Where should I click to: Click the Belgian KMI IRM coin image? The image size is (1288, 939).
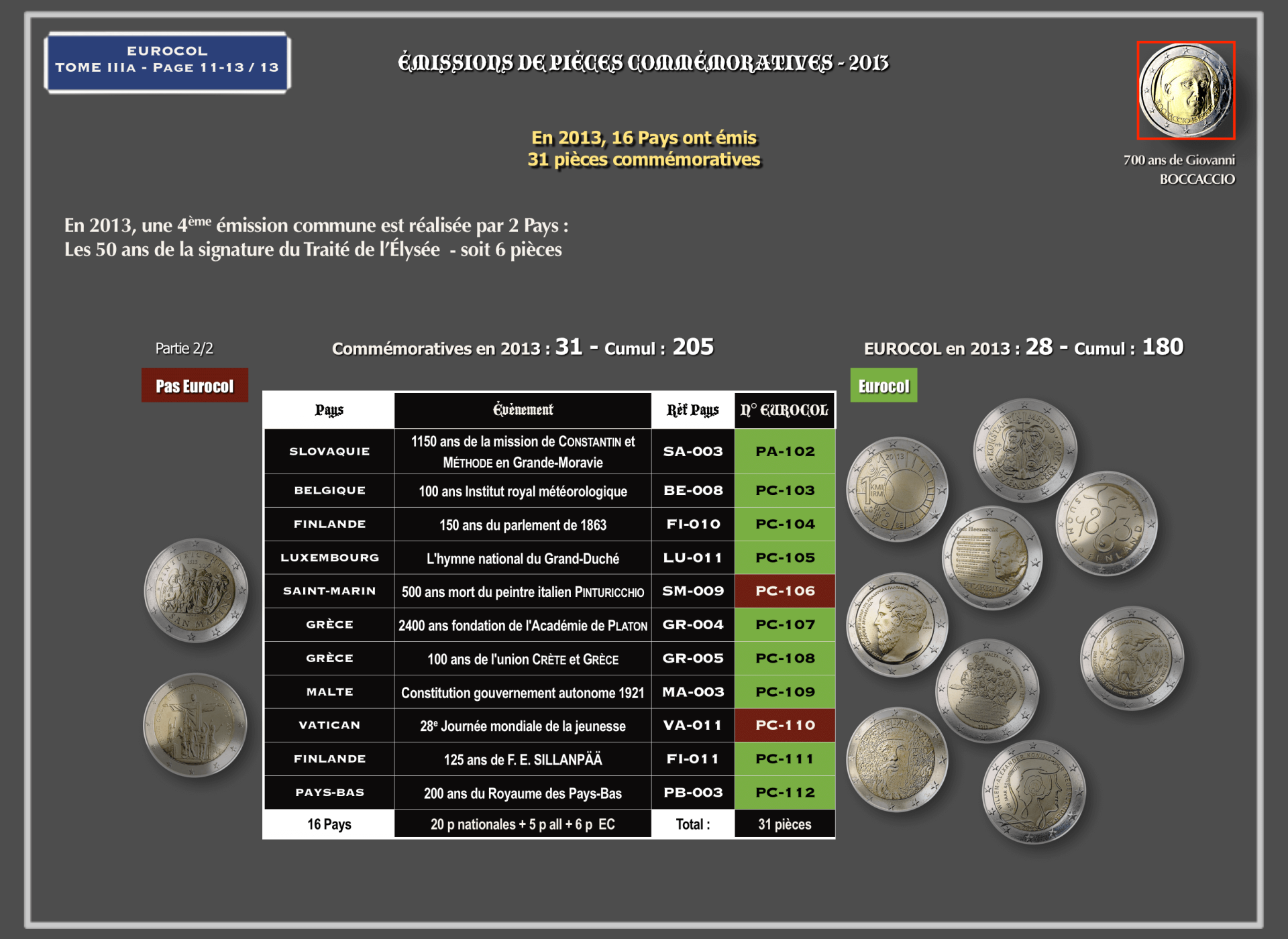897,489
